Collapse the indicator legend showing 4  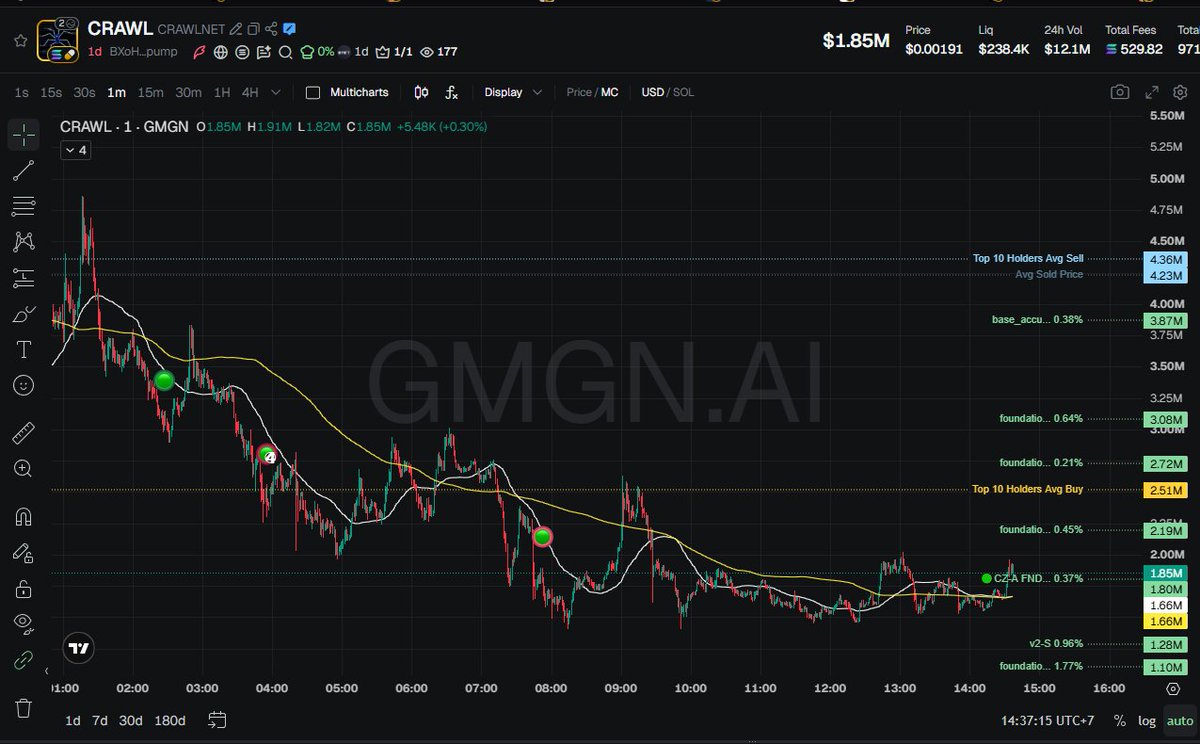point(75,150)
